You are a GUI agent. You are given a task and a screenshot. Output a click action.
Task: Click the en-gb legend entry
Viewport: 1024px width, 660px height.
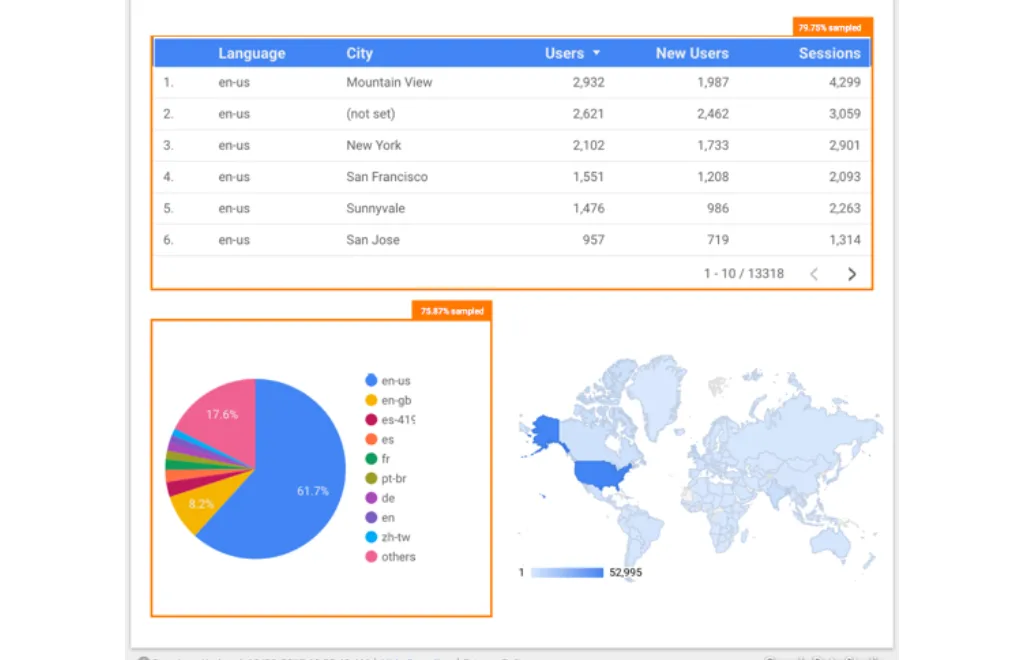pos(395,400)
